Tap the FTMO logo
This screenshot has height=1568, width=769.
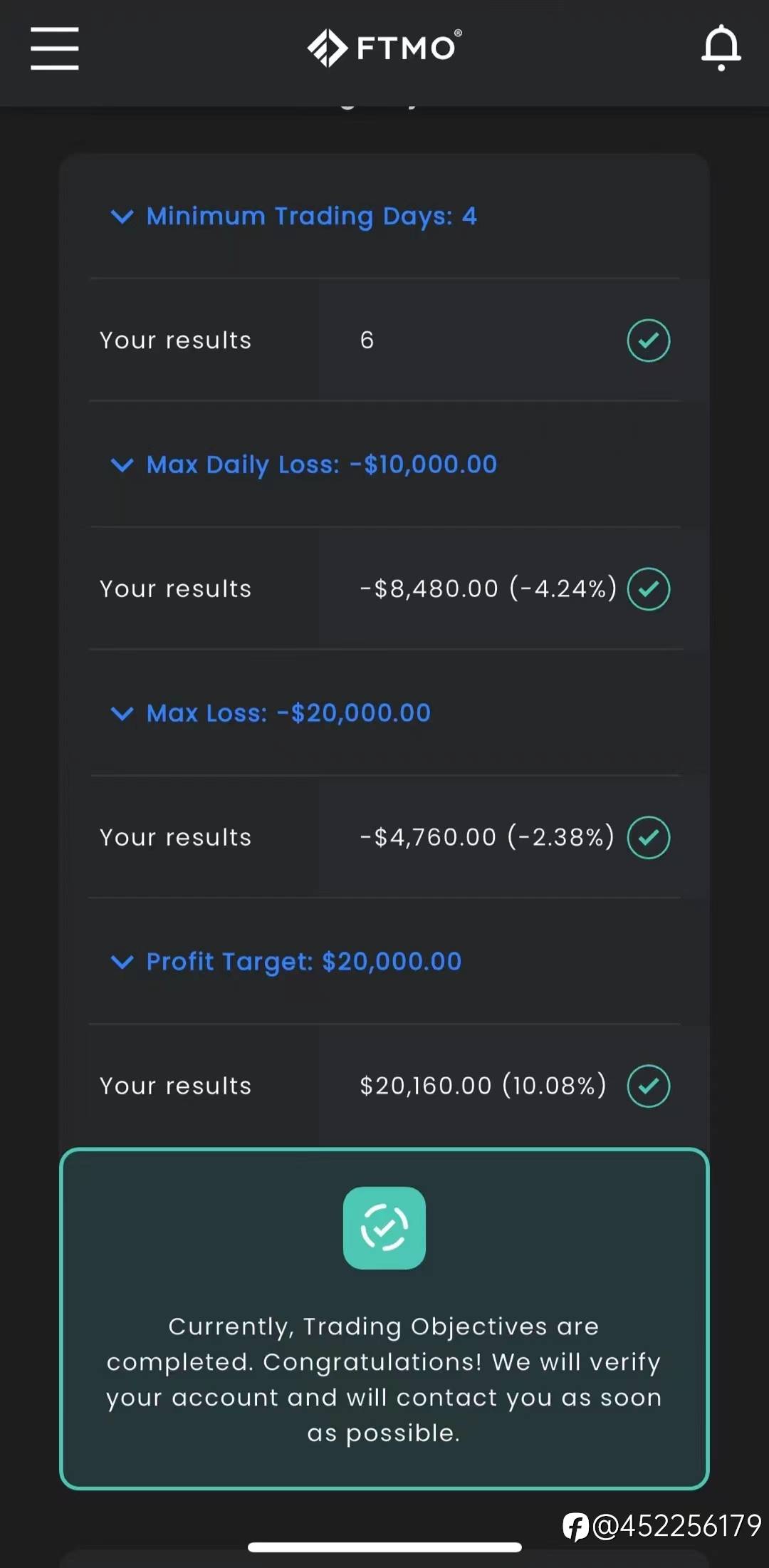pyautogui.click(x=384, y=48)
